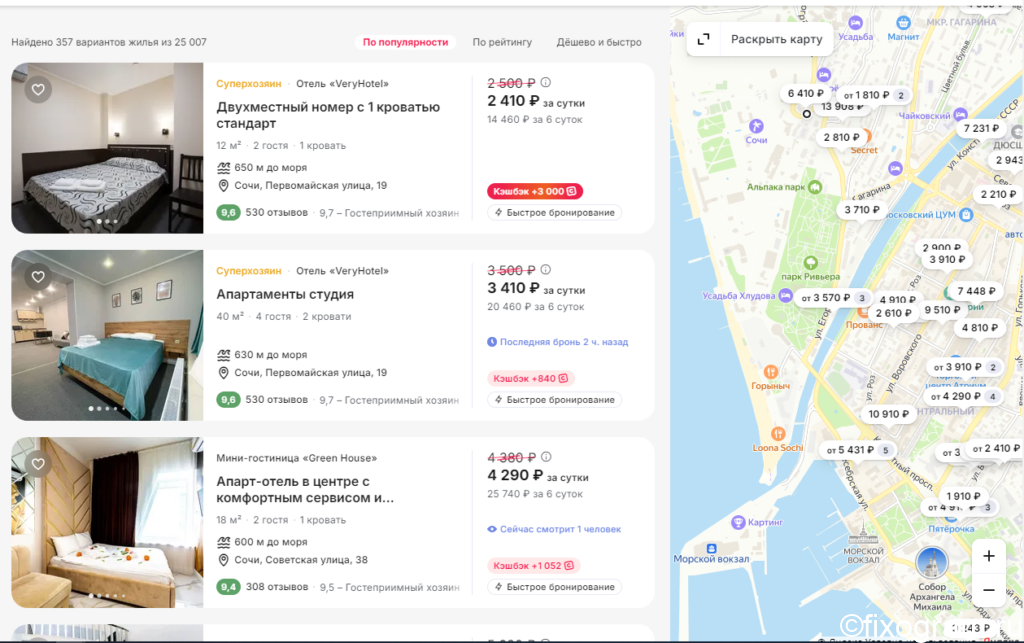Click 1 910 ₽ map price marker

click(963, 496)
